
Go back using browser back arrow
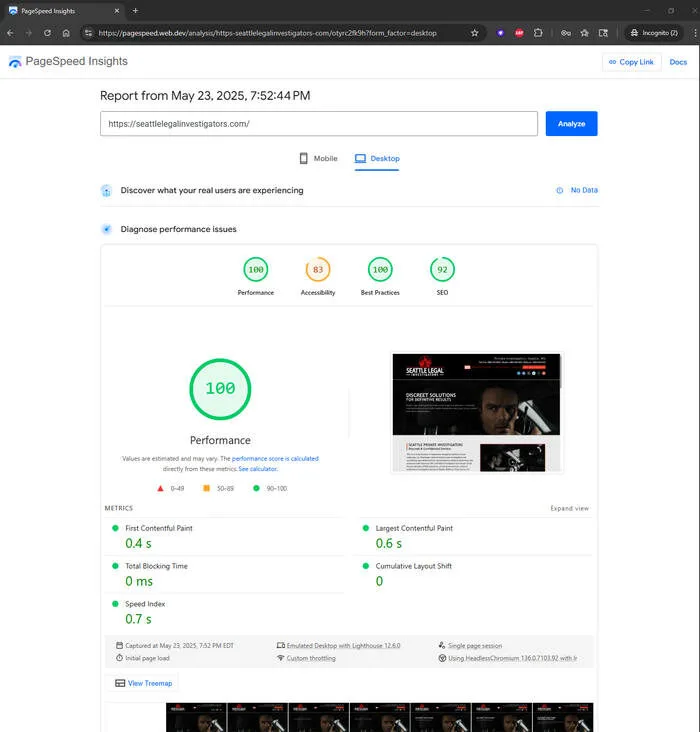10,33
